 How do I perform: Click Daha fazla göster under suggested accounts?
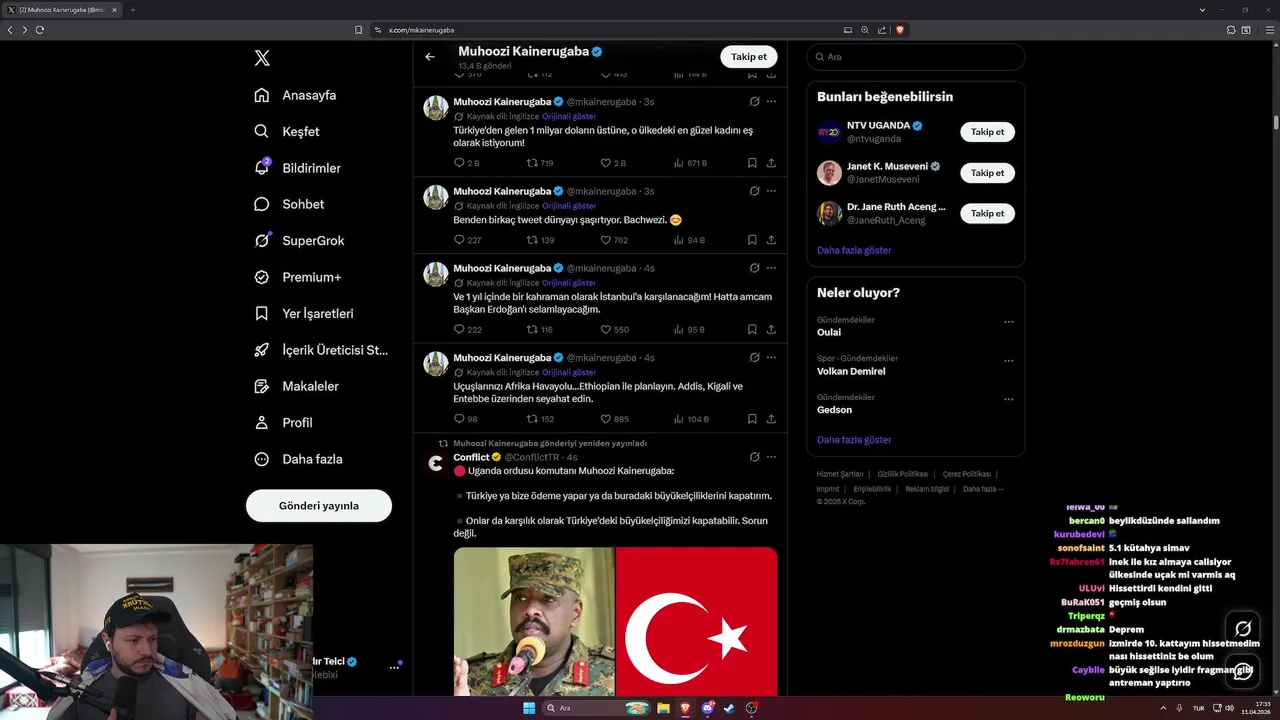click(x=854, y=250)
